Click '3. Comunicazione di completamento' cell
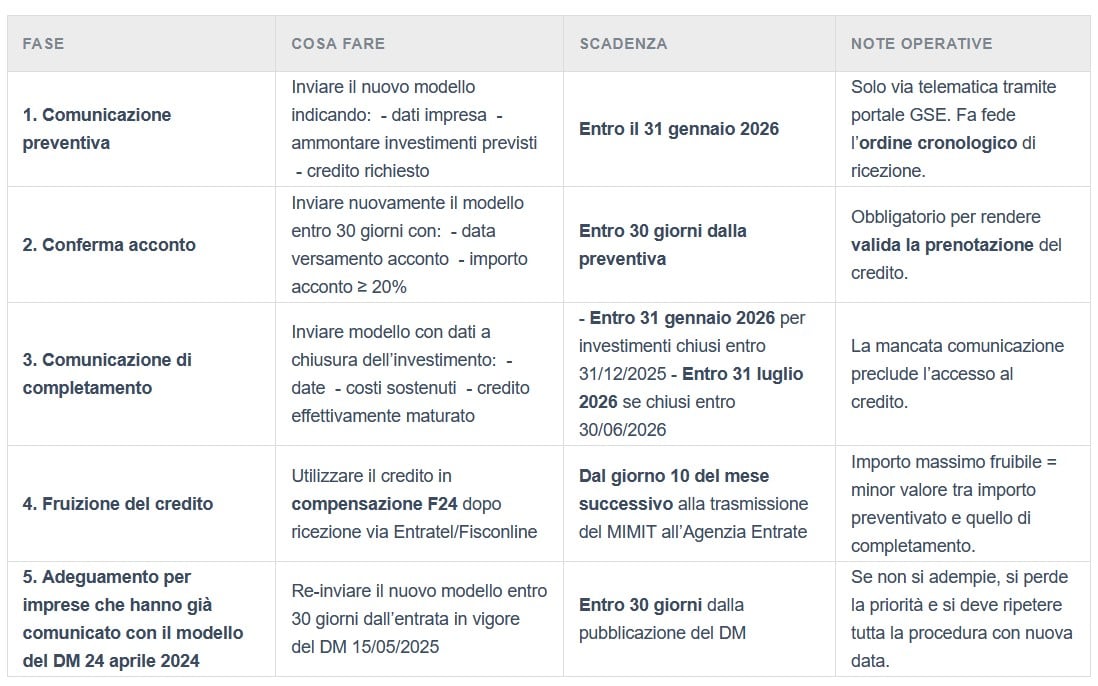This screenshot has height=686, width=1098. pos(141,374)
